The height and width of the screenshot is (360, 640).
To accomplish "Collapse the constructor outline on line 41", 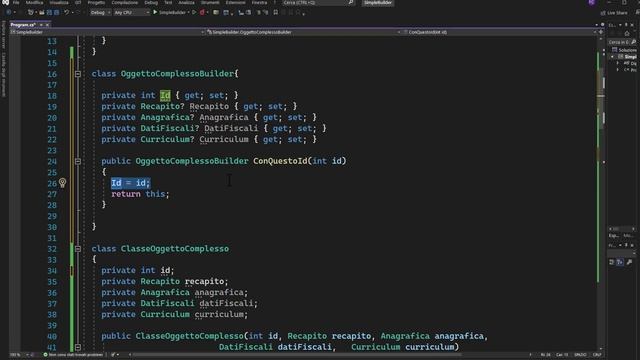I will tap(78, 347).
